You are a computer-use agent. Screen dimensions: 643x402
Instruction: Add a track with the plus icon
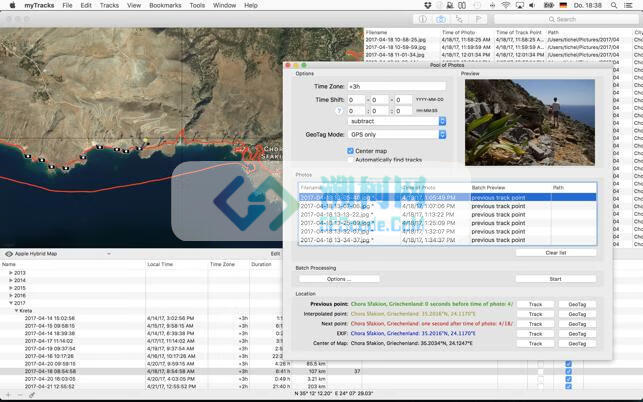click(8, 395)
